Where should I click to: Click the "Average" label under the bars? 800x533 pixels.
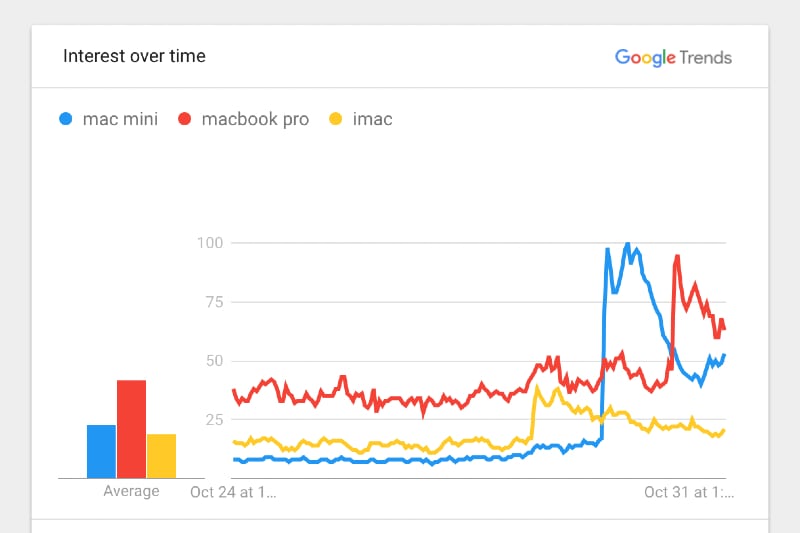pos(131,491)
